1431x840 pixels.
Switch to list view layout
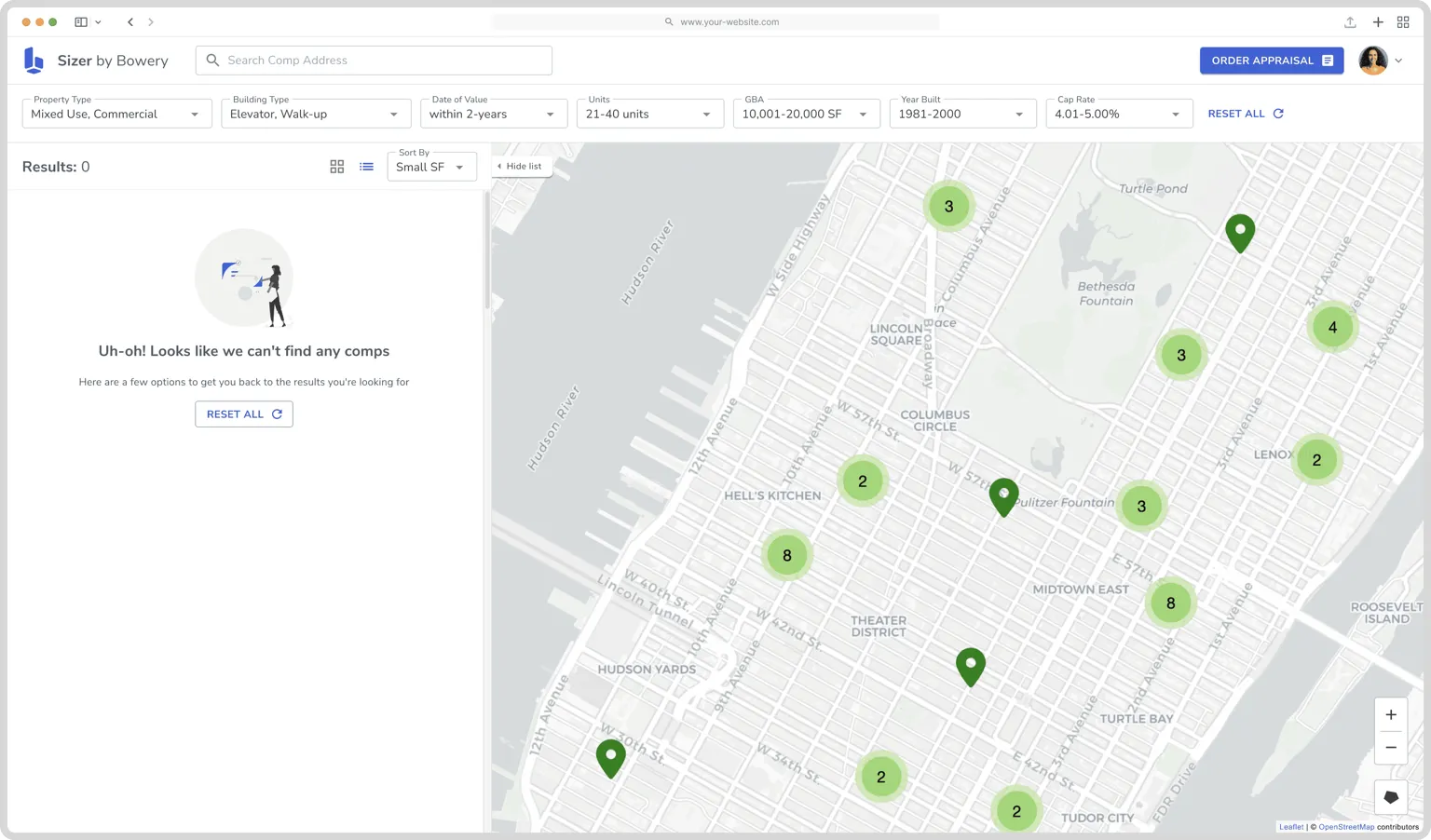pyautogui.click(x=367, y=167)
